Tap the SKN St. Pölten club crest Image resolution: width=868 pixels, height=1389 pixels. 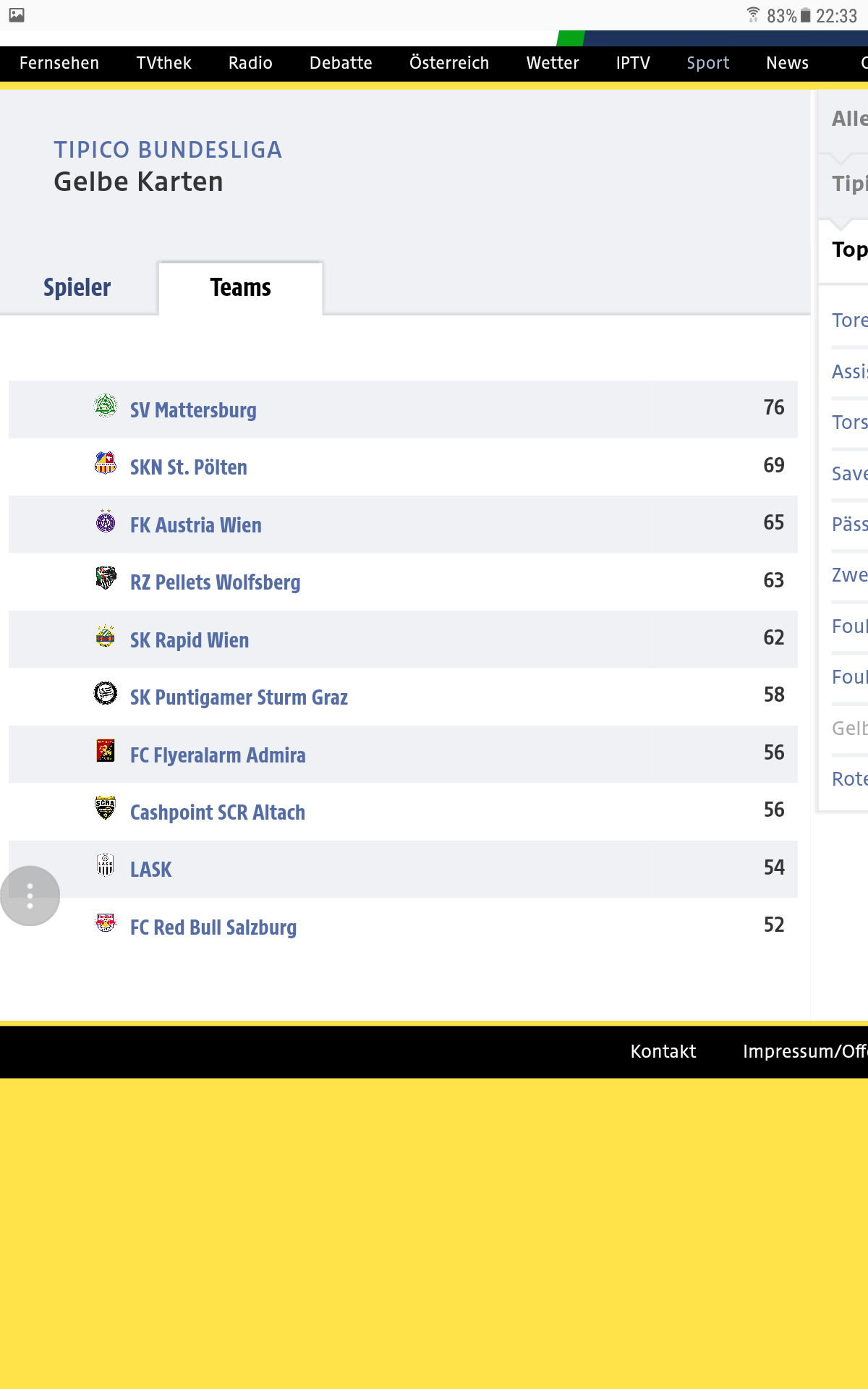pos(106,463)
